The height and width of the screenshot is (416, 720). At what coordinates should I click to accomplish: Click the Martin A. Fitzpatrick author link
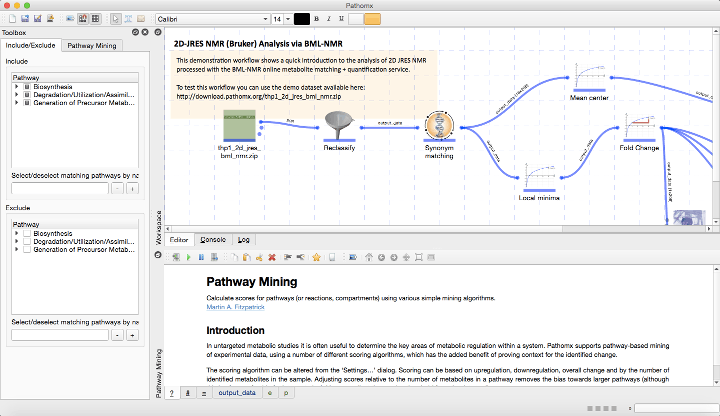237,308
